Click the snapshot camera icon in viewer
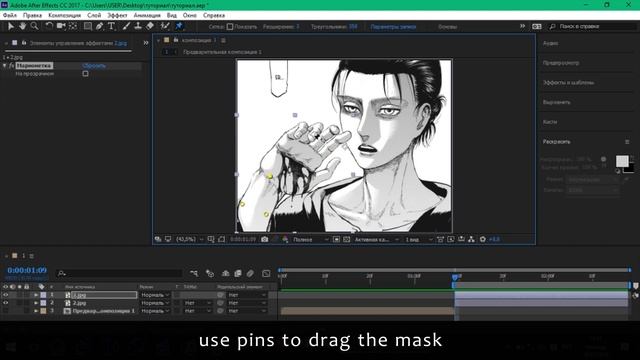The image size is (640, 360). pos(264,239)
